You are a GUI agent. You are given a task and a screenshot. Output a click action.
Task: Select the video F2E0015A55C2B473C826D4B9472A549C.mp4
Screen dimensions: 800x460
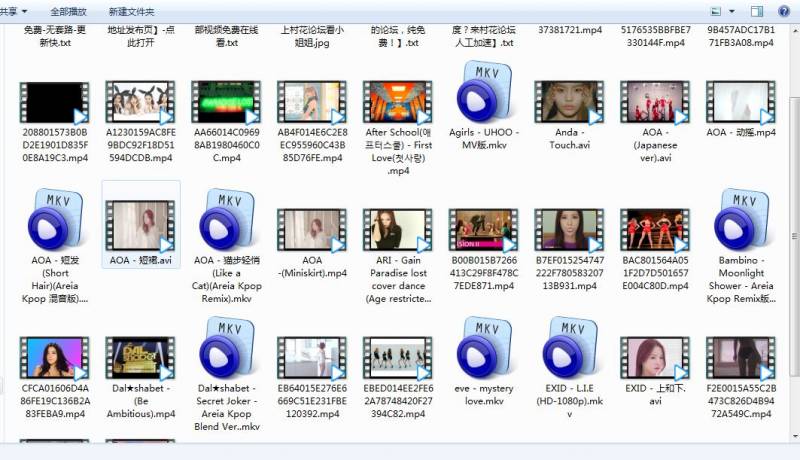tap(740, 359)
